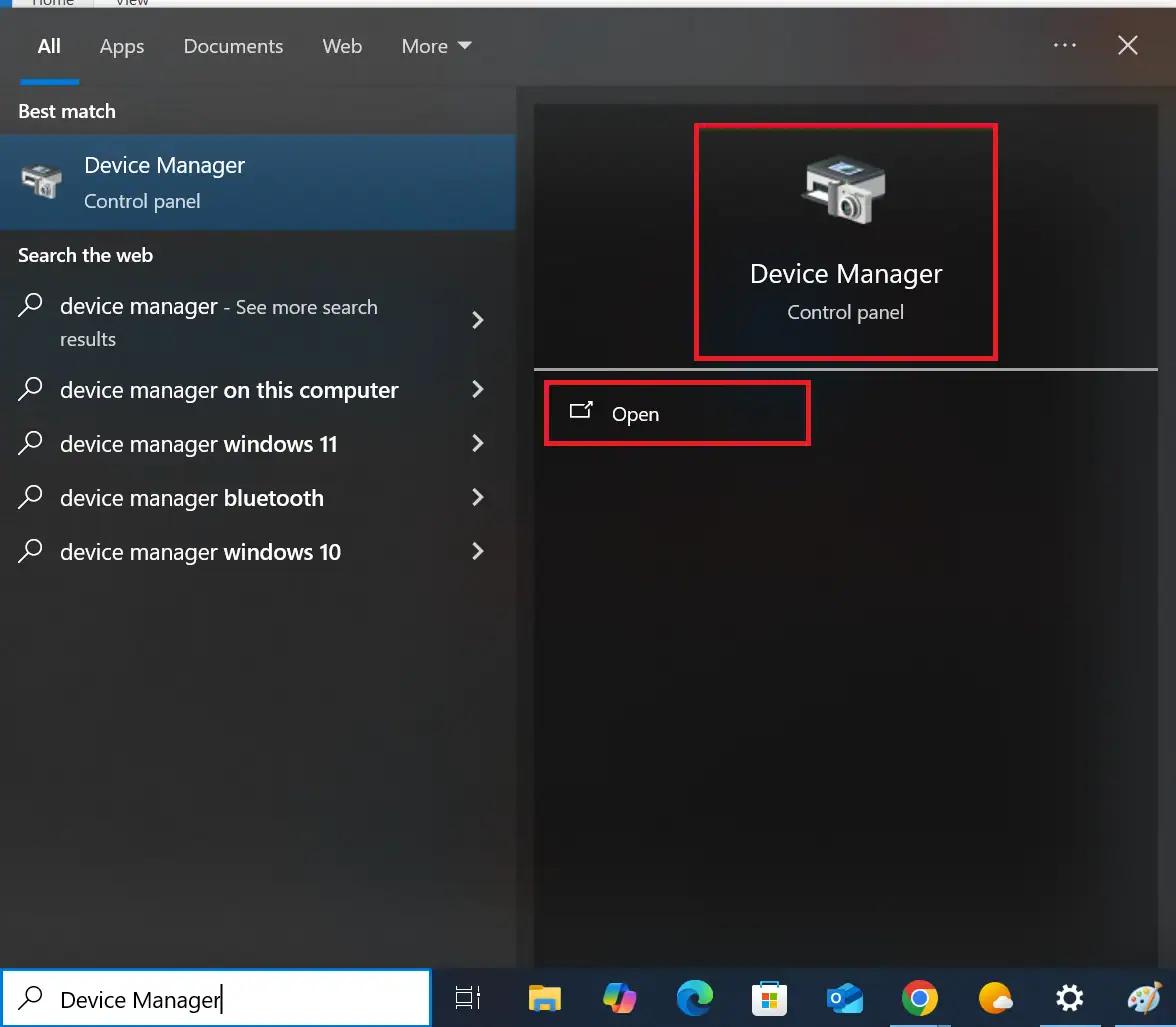Open the three-dots options menu
1176x1027 pixels.
tap(1065, 46)
